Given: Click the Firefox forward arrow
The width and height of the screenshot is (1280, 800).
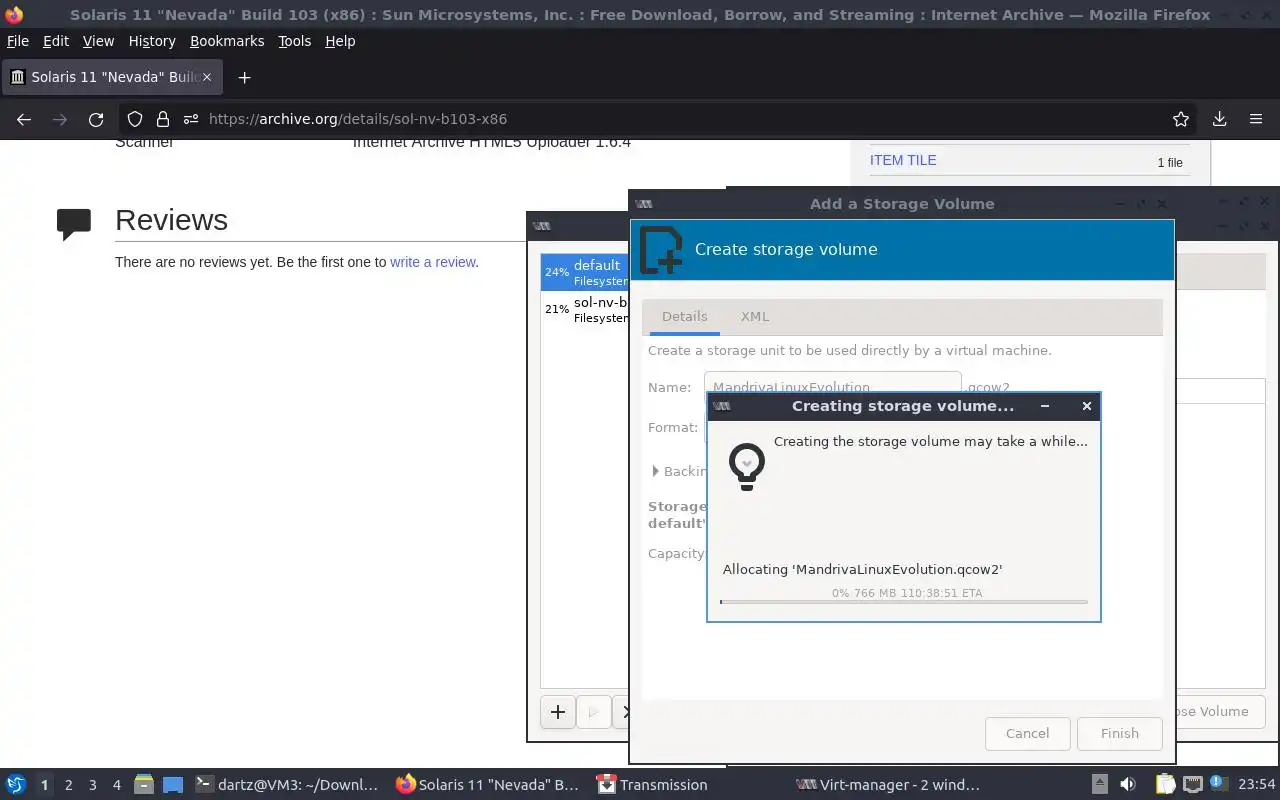Looking at the screenshot, I should tap(60, 119).
